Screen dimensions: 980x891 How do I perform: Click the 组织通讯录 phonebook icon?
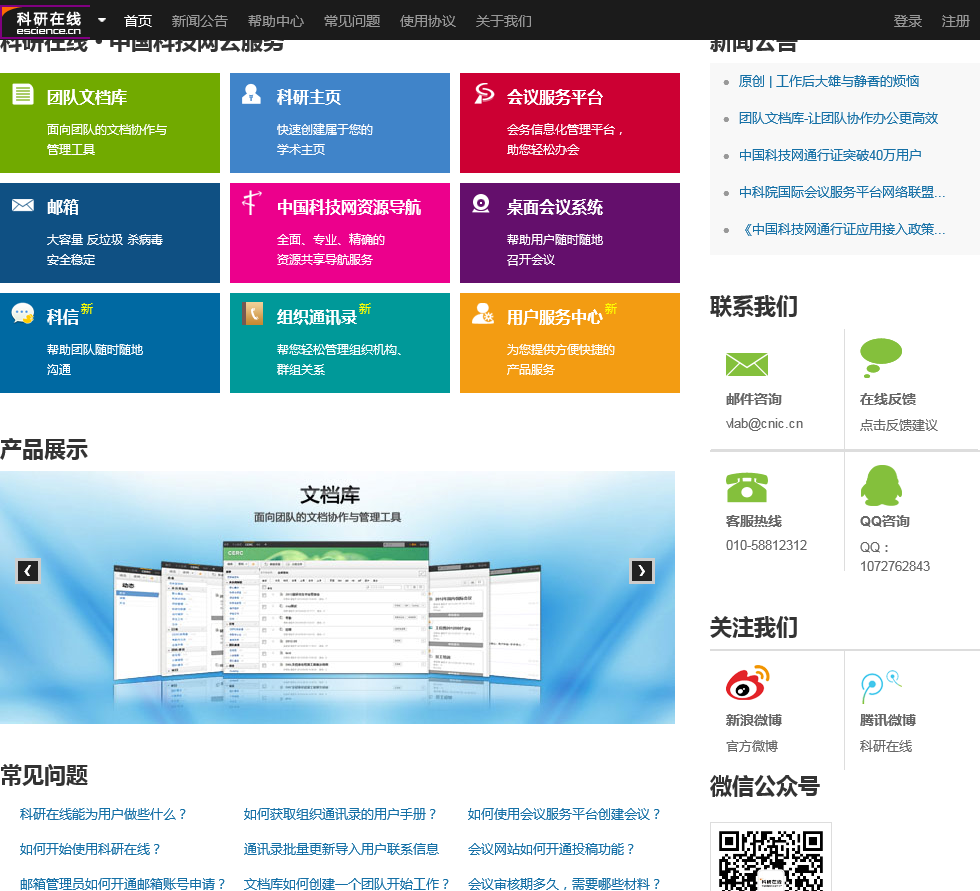(x=252, y=314)
